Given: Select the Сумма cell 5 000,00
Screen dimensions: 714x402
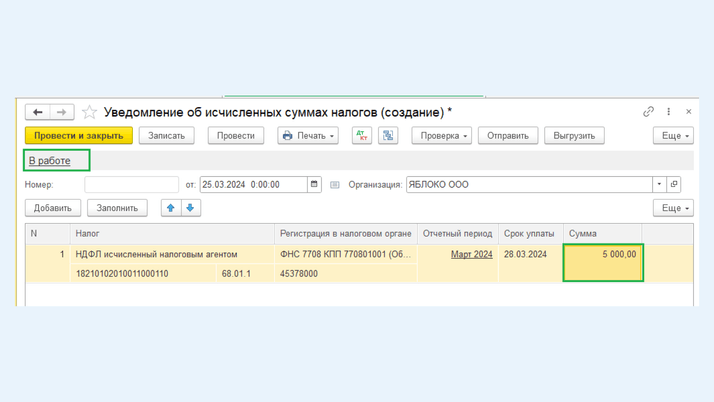Looking at the screenshot, I should click(603, 263).
